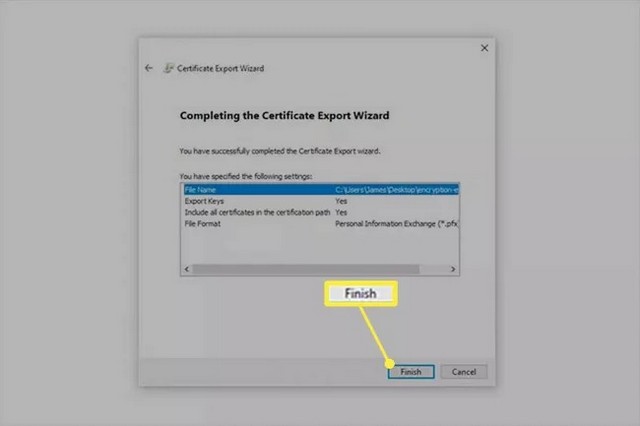Click the Cancel button
Screen dimensions: 640x426
(464, 372)
